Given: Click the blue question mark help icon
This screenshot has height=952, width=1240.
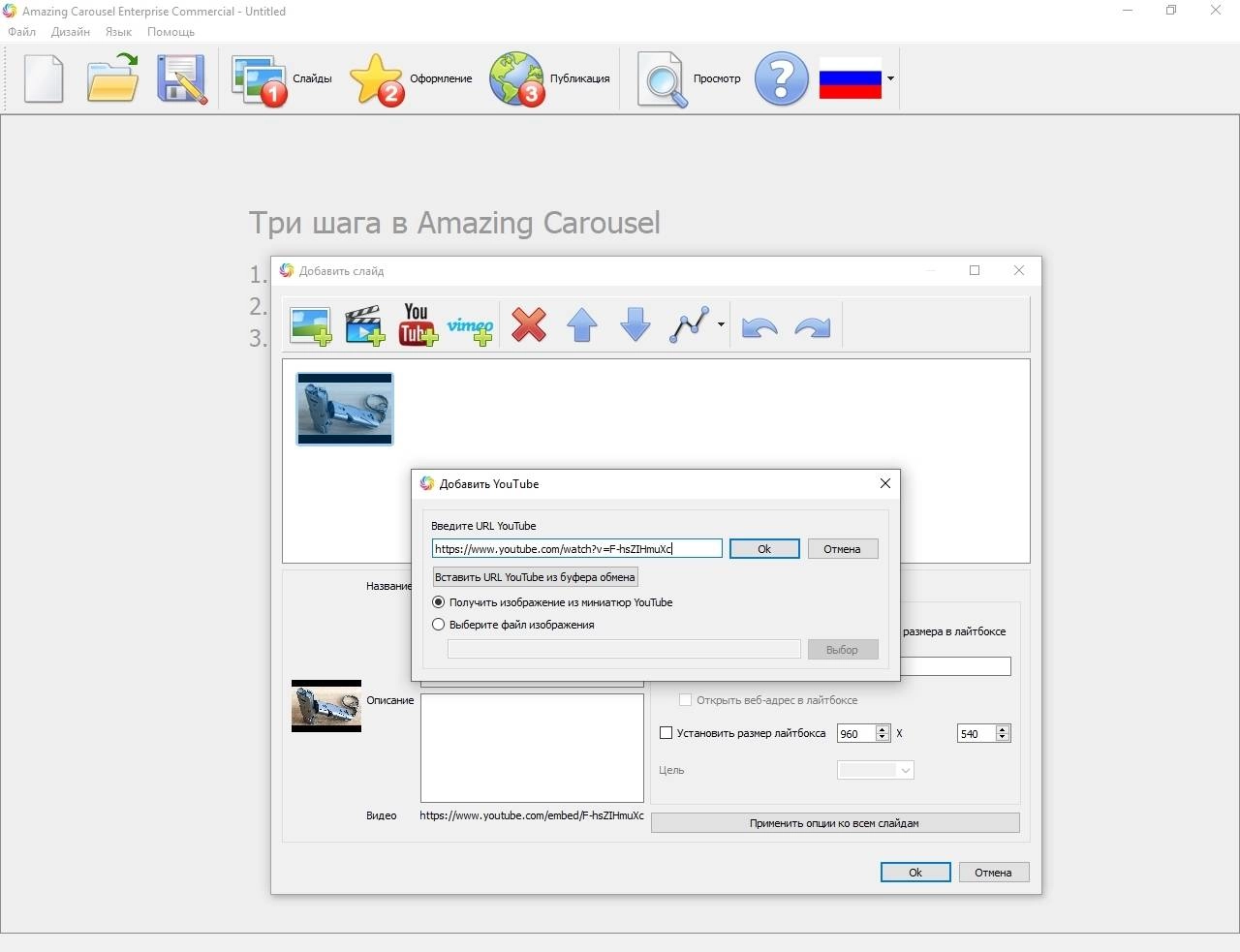Looking at the screenshot, I should 781,78.
